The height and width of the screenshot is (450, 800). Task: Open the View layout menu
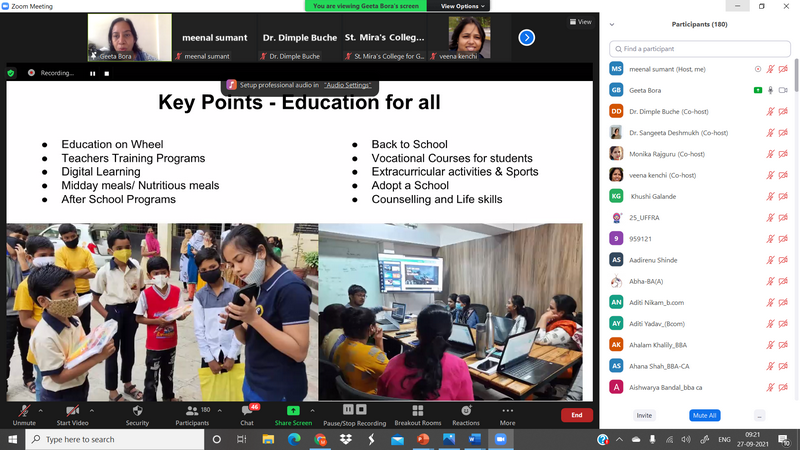tap(581, 21)
